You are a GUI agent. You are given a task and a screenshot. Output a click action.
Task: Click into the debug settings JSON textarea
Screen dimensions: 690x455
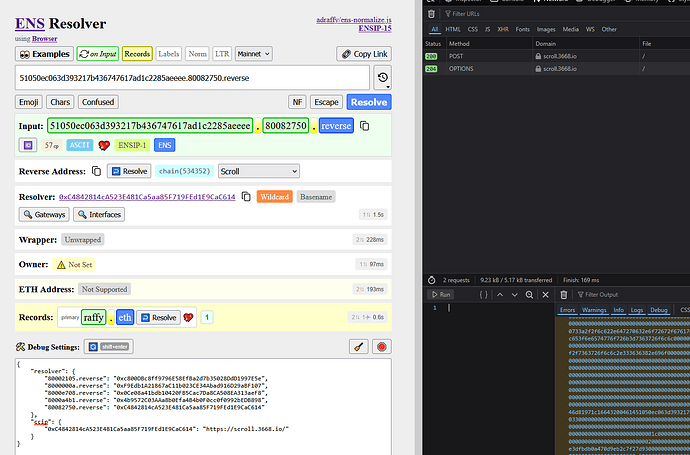click(x=203, y=407)
